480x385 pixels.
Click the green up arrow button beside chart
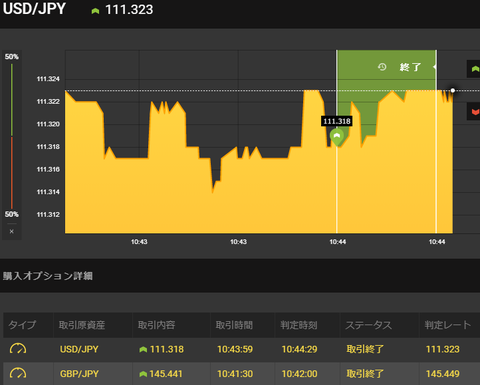(x=474, y=69)
